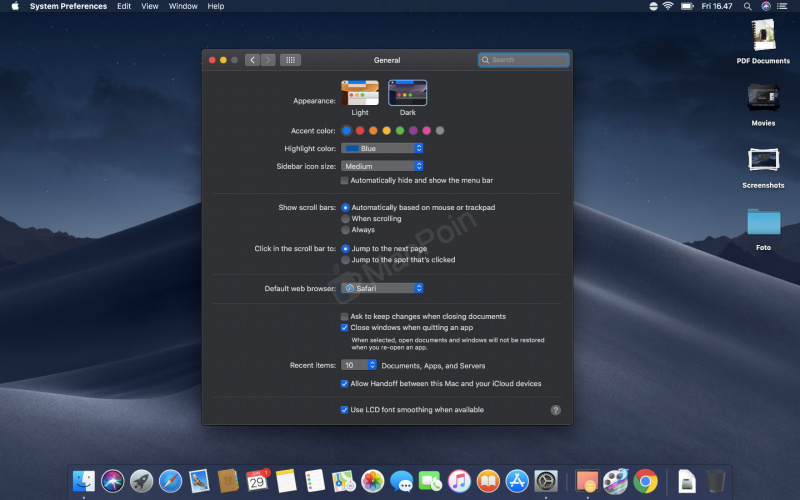Open Books app in the Dock
Image resolution: width=800 pixels, height=500 pixels.
(488, 481)
